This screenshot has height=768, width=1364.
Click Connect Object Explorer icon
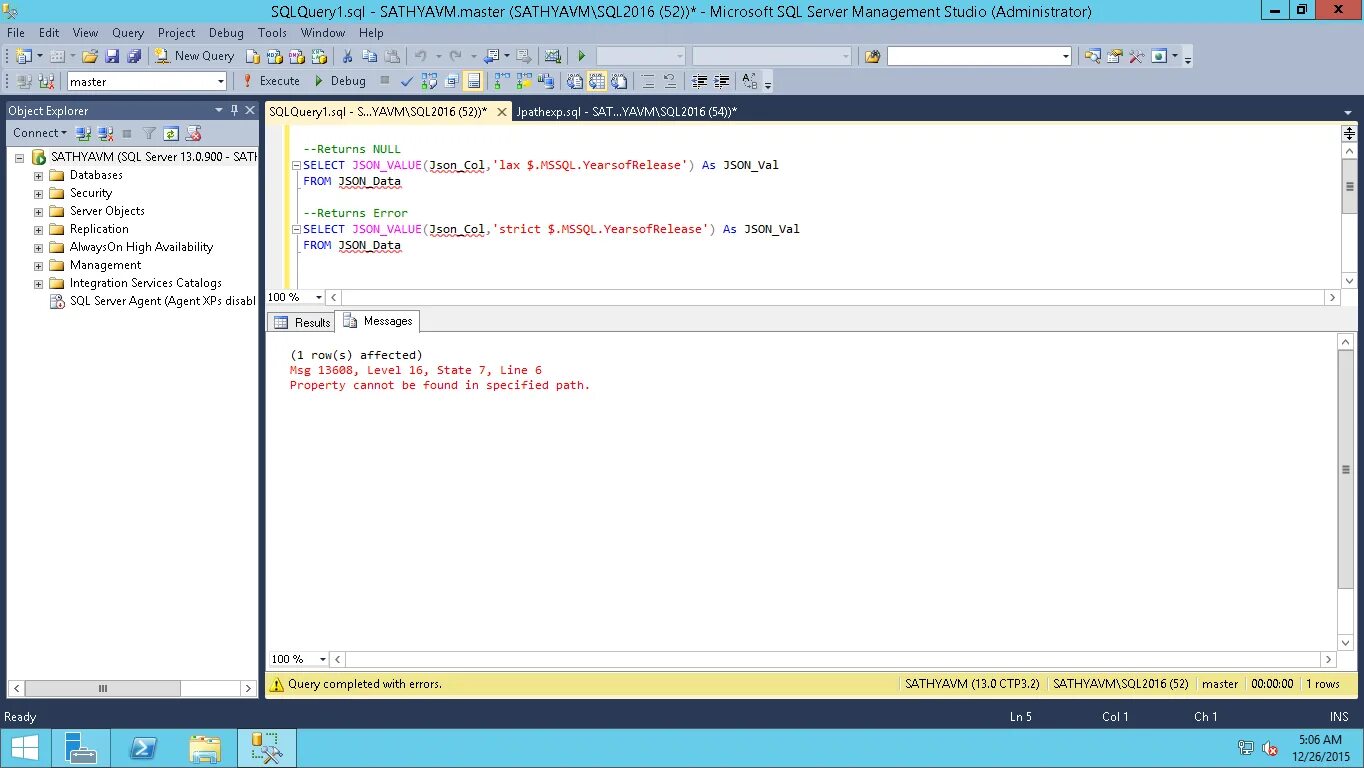click(84, 133)
